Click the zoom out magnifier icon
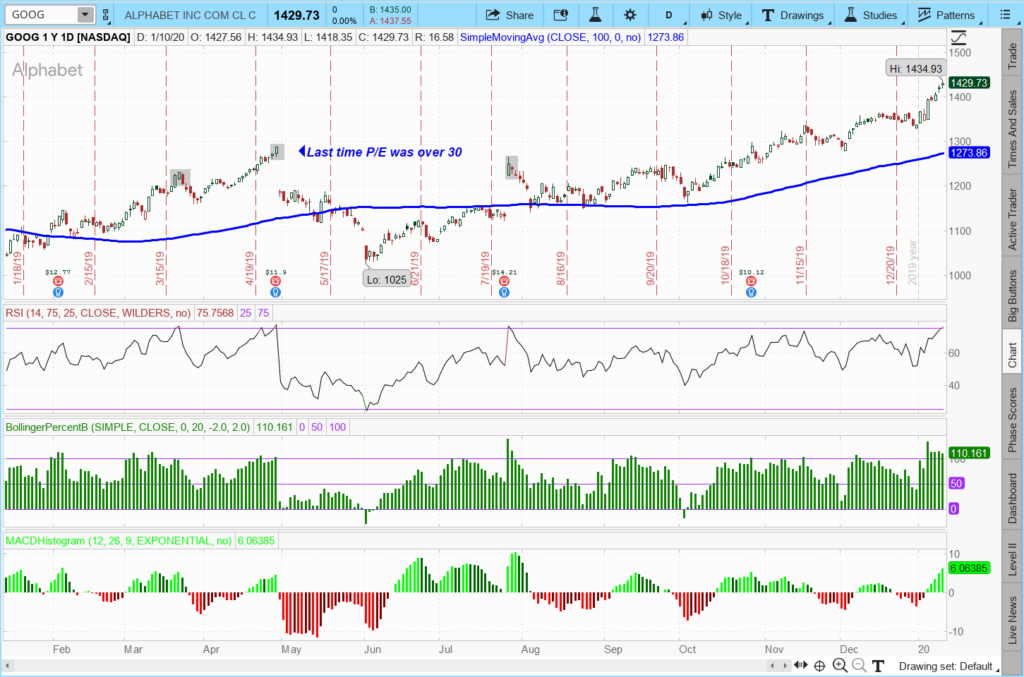Screen dimensions: 1024x677 click(x=859, y=666)
